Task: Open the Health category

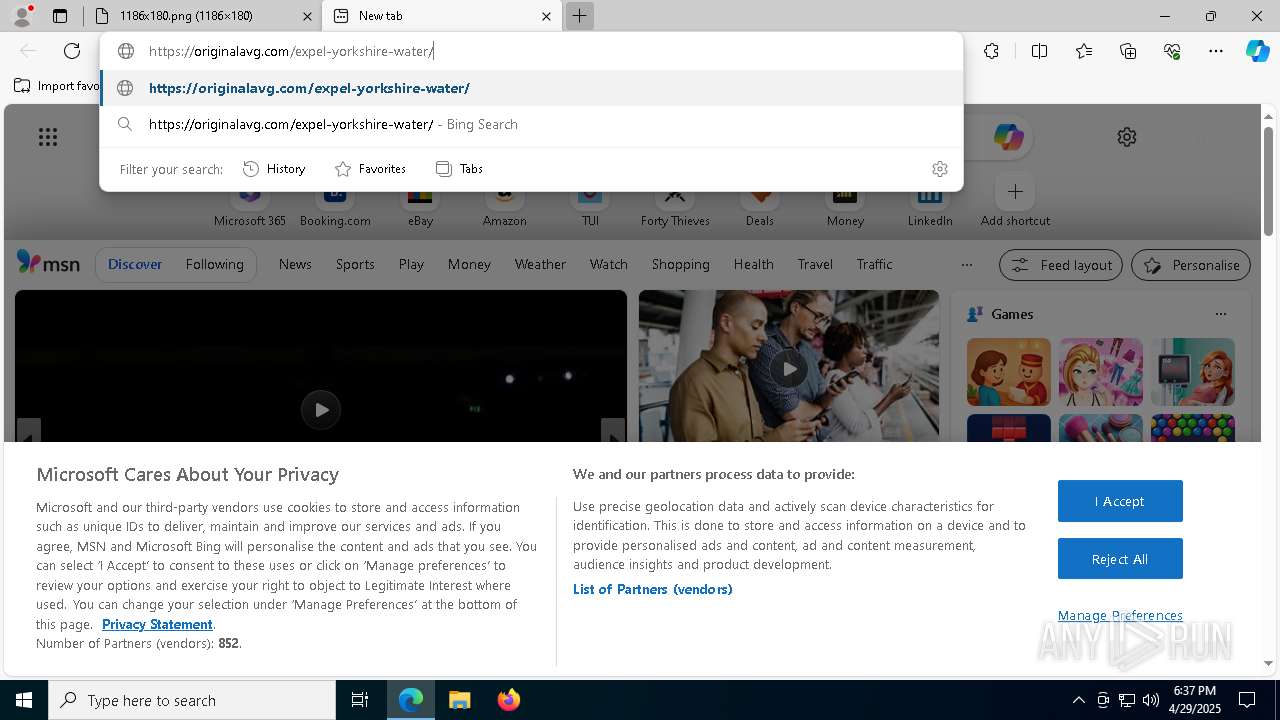Action: [x=753, y=264]
